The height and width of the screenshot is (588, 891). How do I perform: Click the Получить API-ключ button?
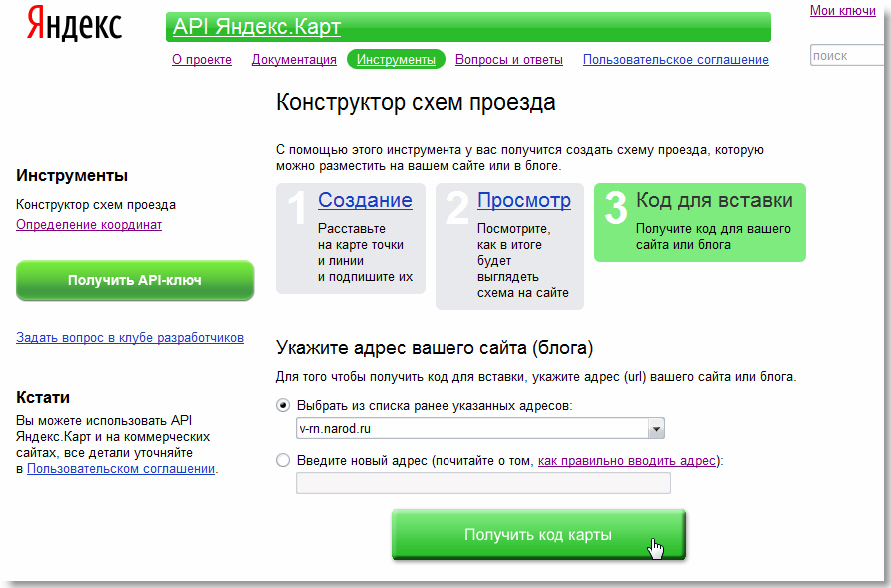[x=135, y=280]
